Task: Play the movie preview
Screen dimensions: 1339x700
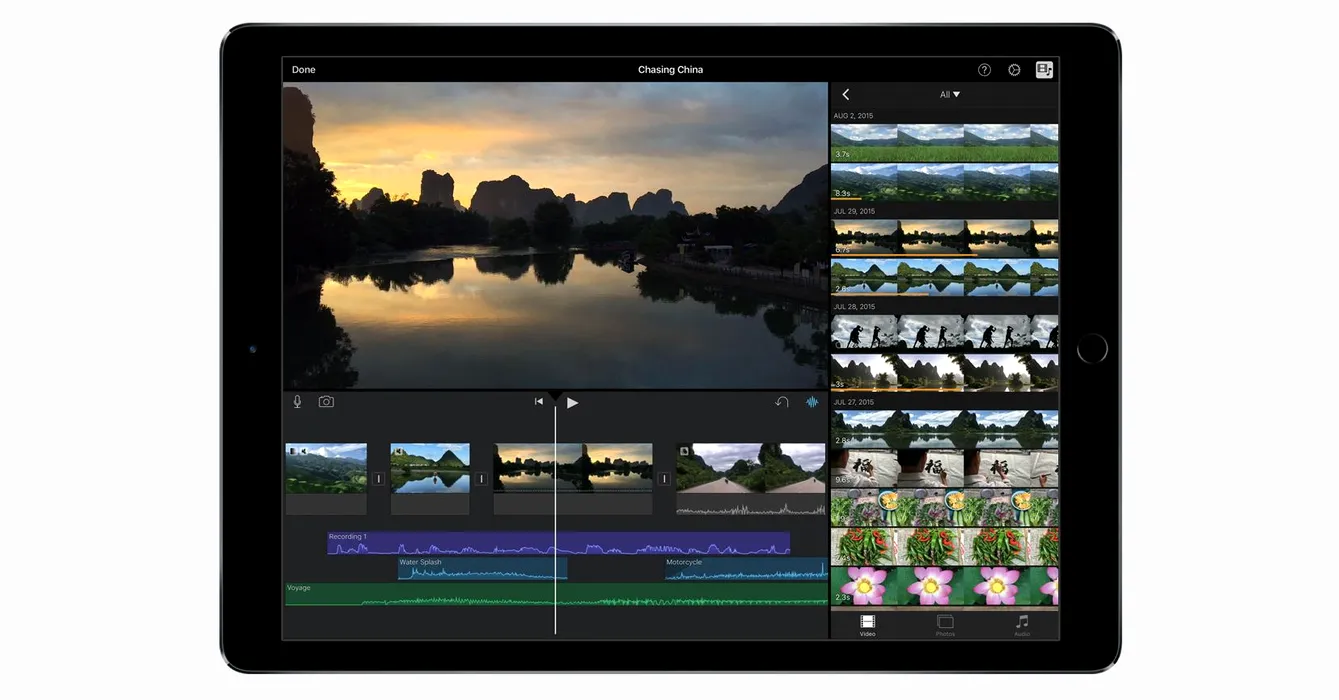Action: 572,402
